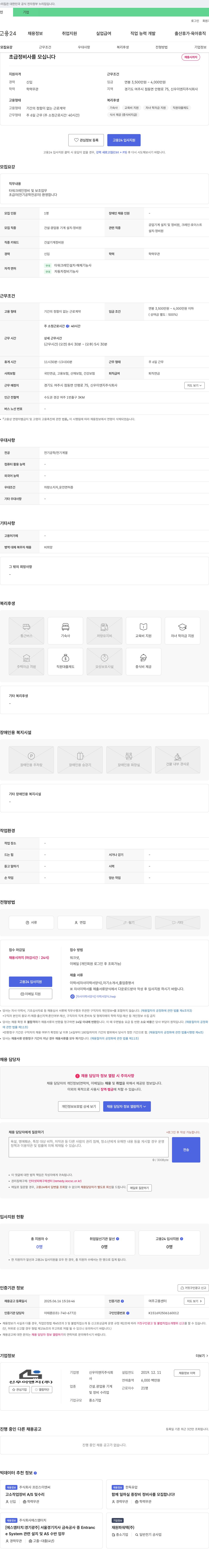Click the 장애인용 승강기 icon

pyautogui.click(x=80, y=760)
